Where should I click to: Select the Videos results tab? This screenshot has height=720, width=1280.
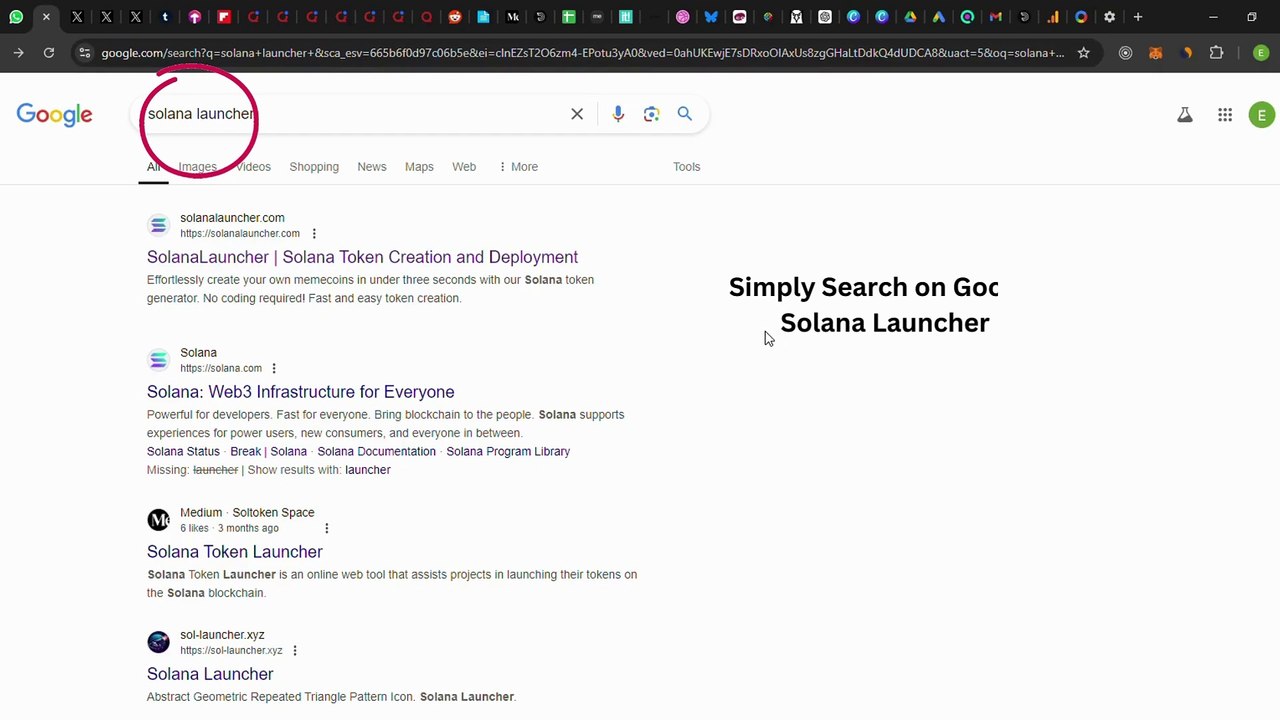253,167
